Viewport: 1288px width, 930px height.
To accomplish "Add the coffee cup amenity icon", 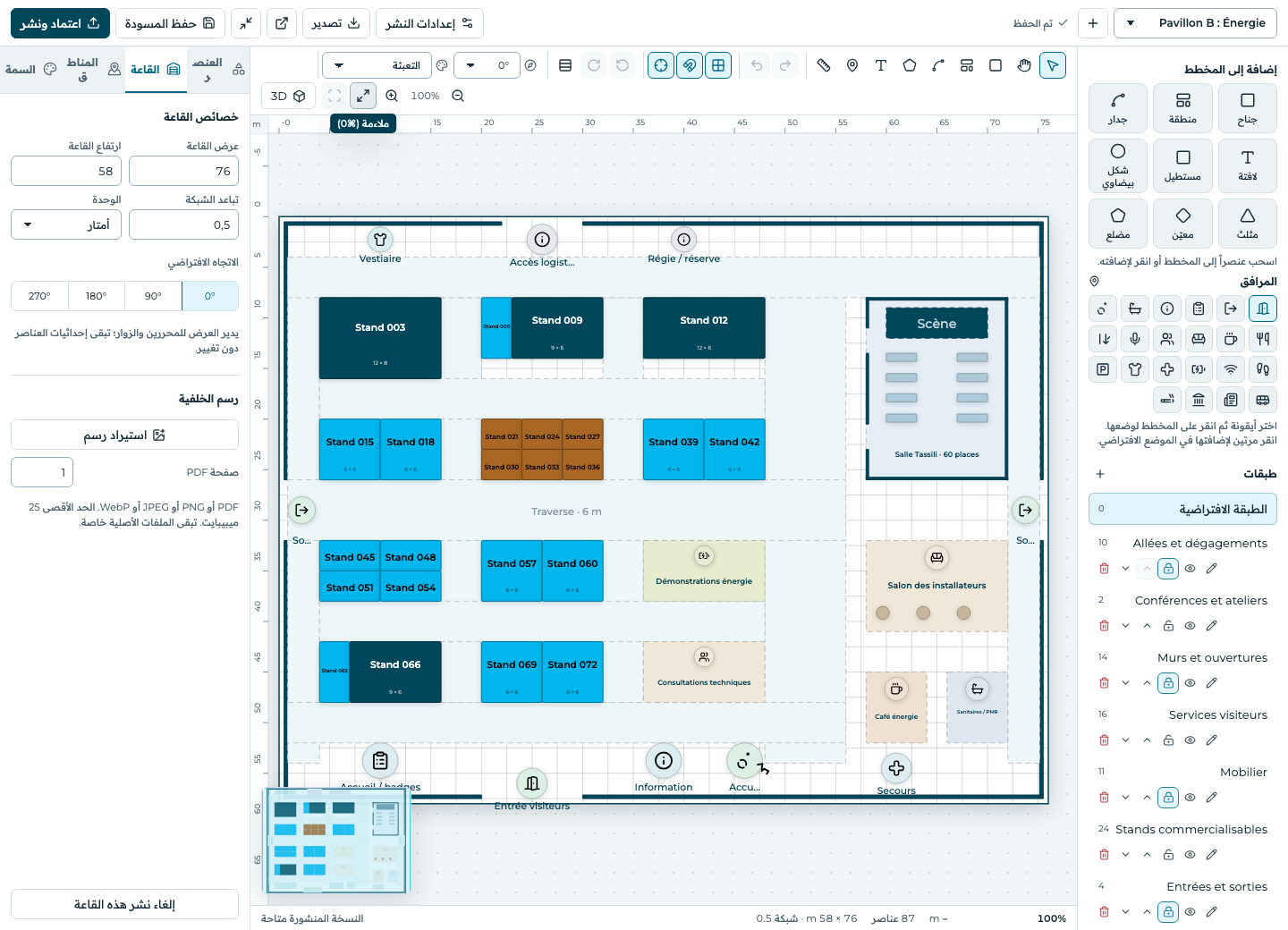I will coord(1231,339).
